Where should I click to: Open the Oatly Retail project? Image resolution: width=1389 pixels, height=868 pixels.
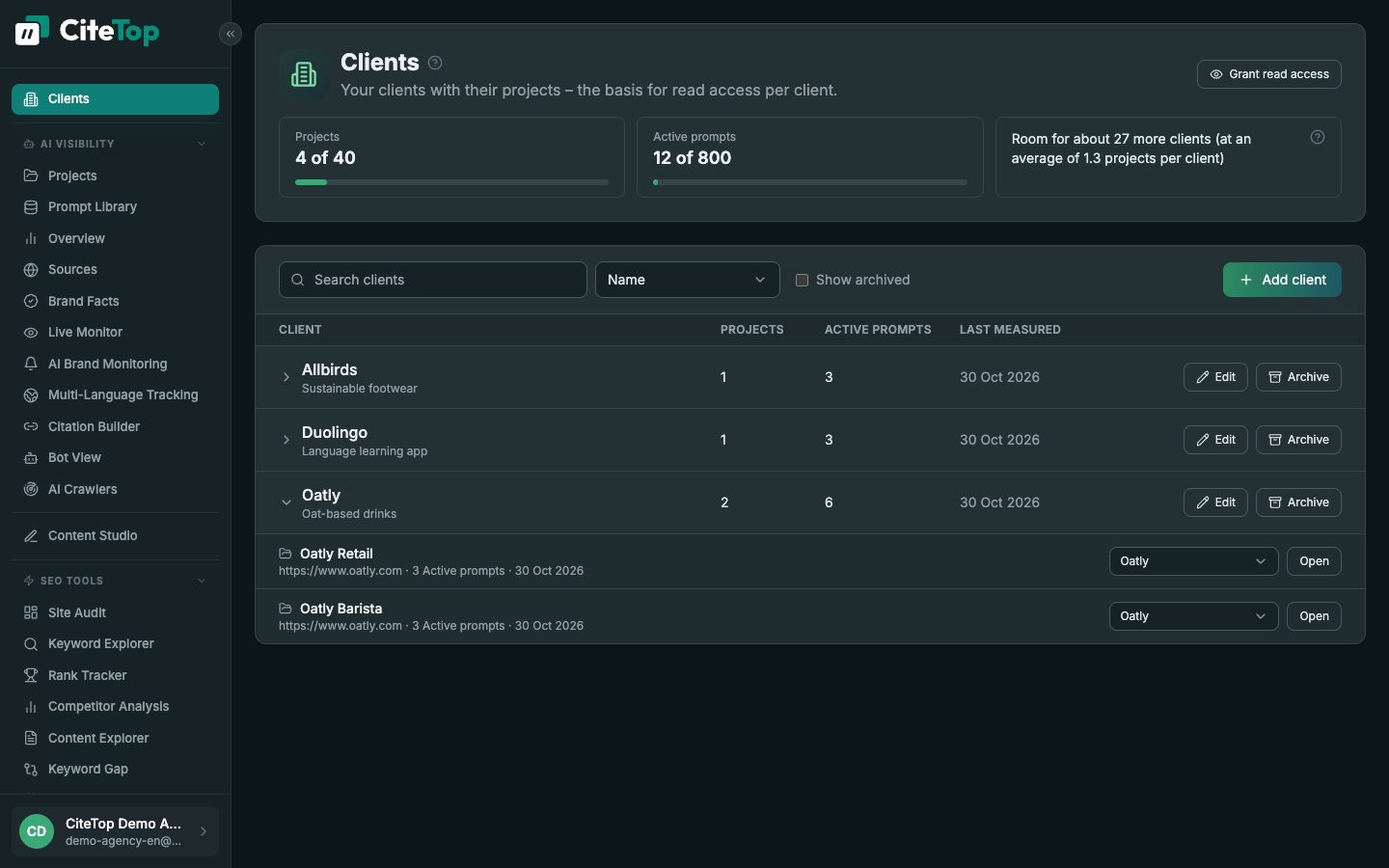pyautogui.click(x=1314, y=561)
